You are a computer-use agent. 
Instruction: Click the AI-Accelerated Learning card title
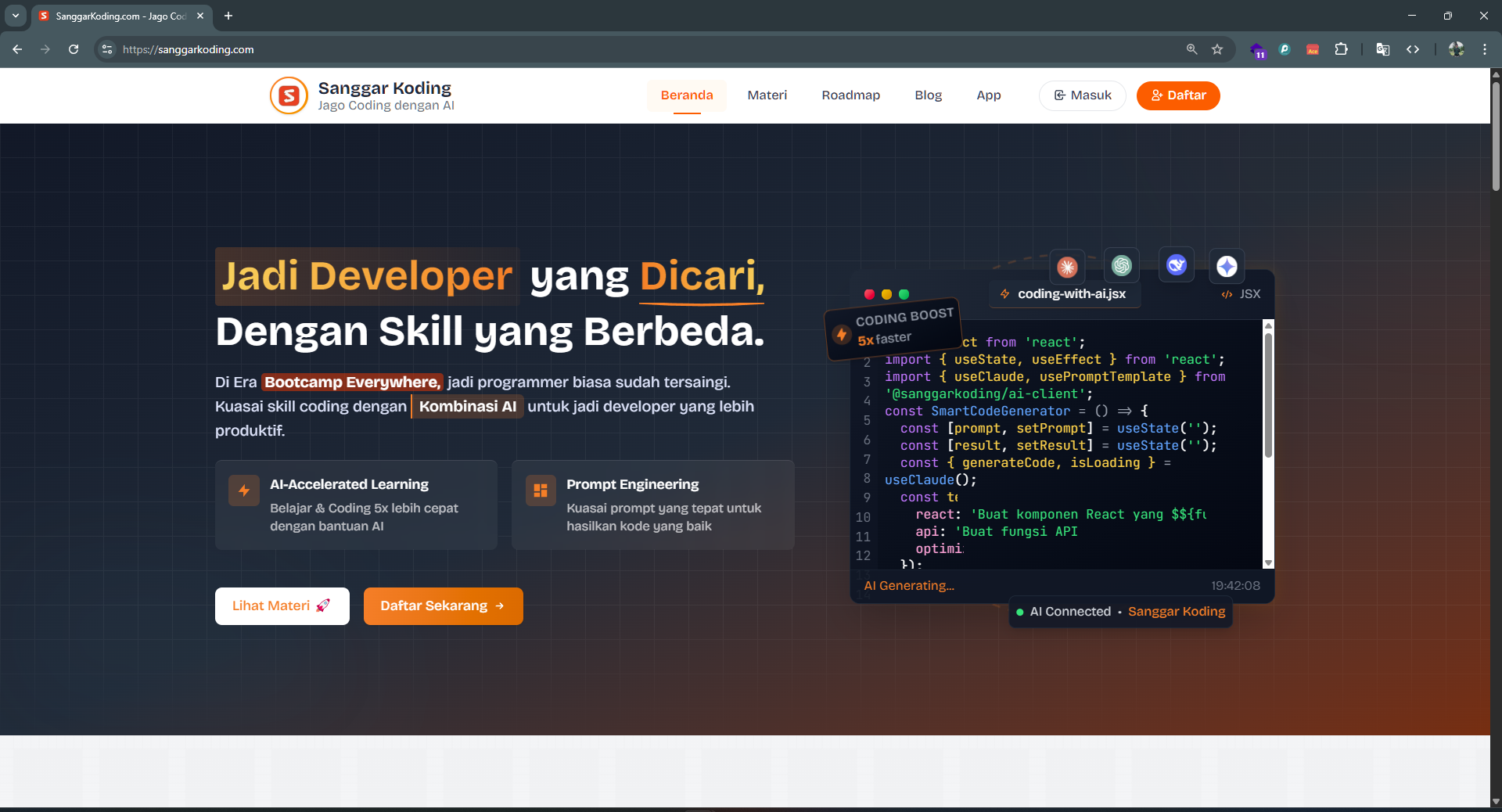(x=349, y=484)
